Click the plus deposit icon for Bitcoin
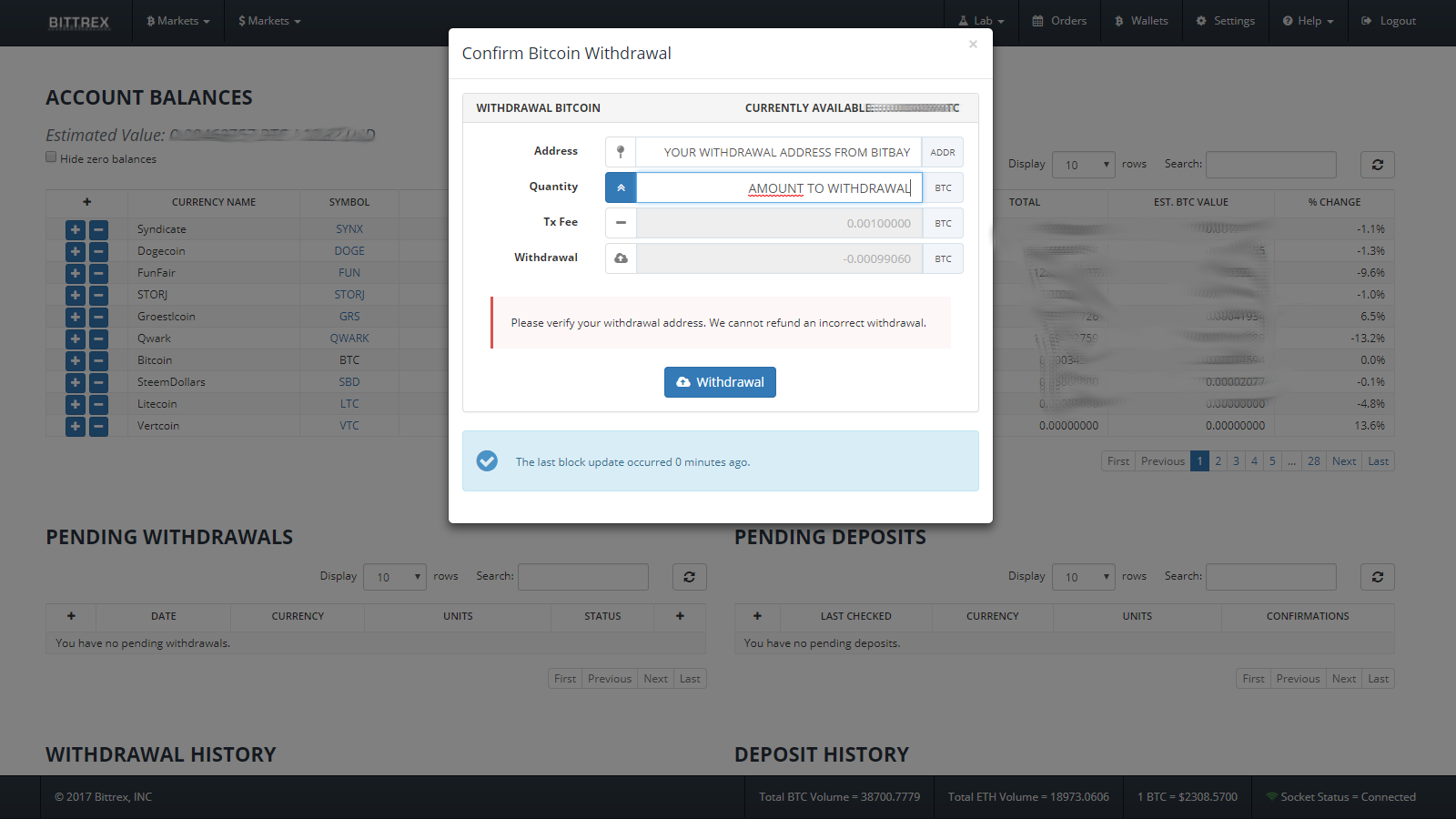 click(x=76, y=360)
